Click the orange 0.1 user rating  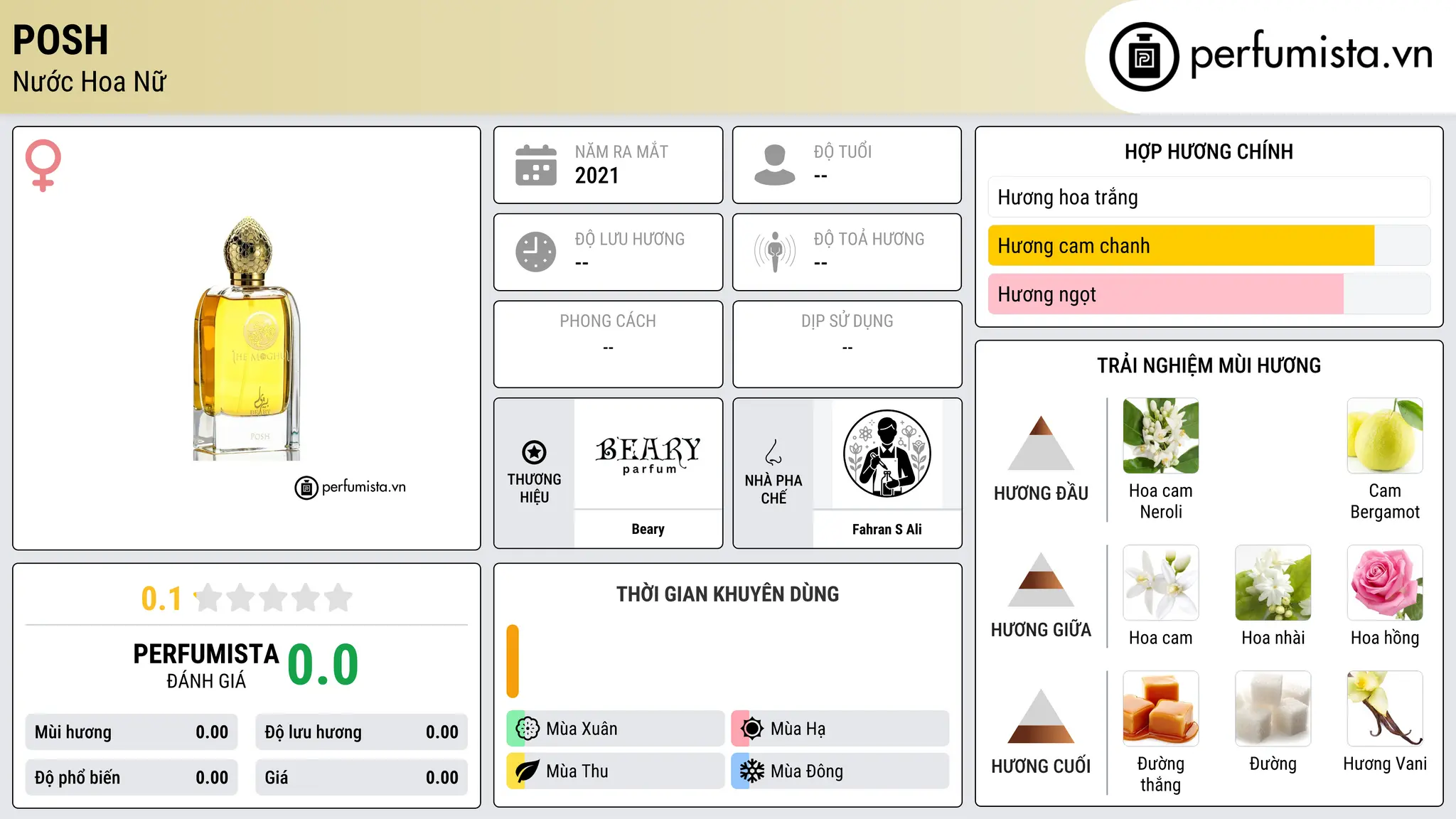161,599
